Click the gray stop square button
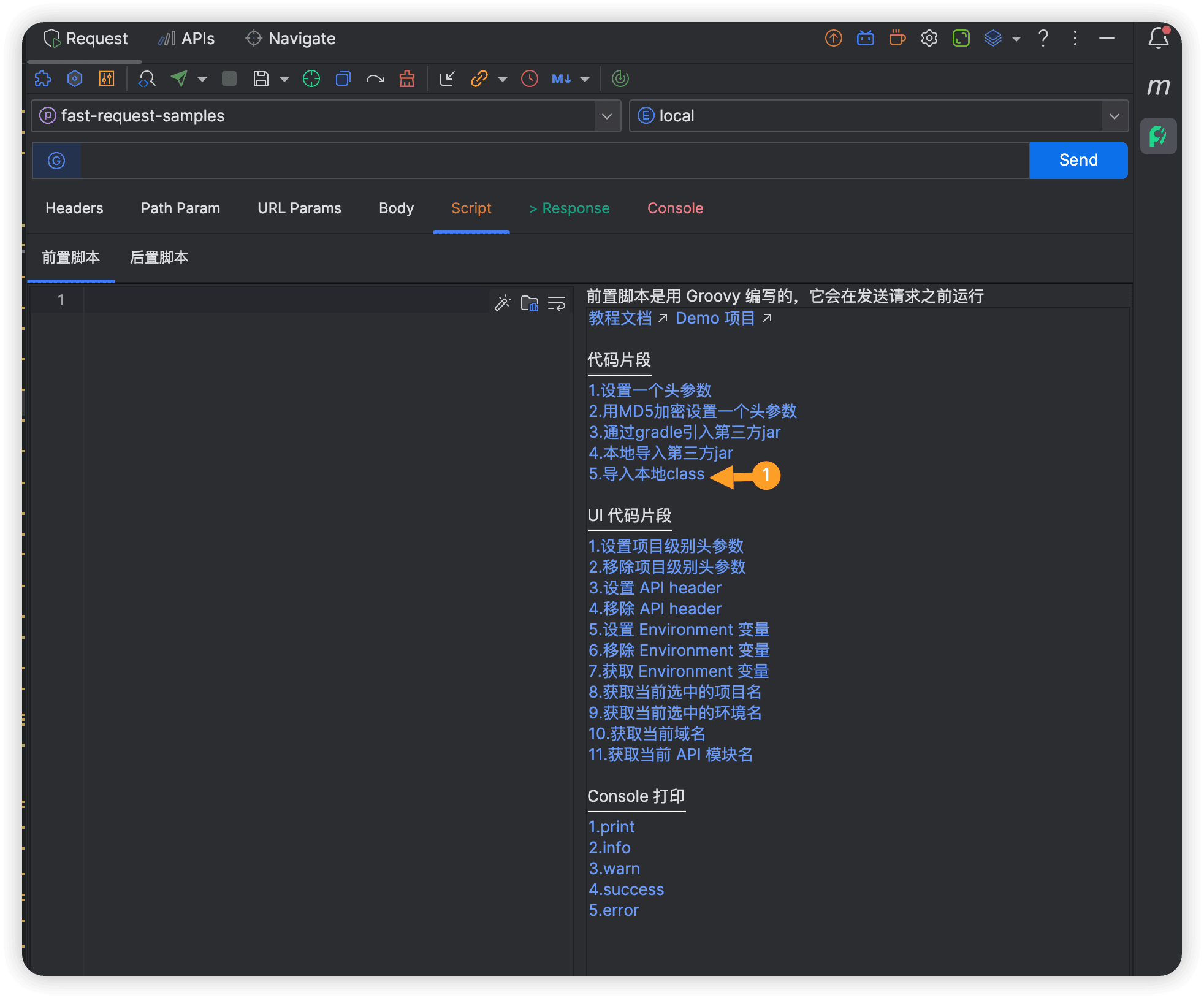 [229, 78]
